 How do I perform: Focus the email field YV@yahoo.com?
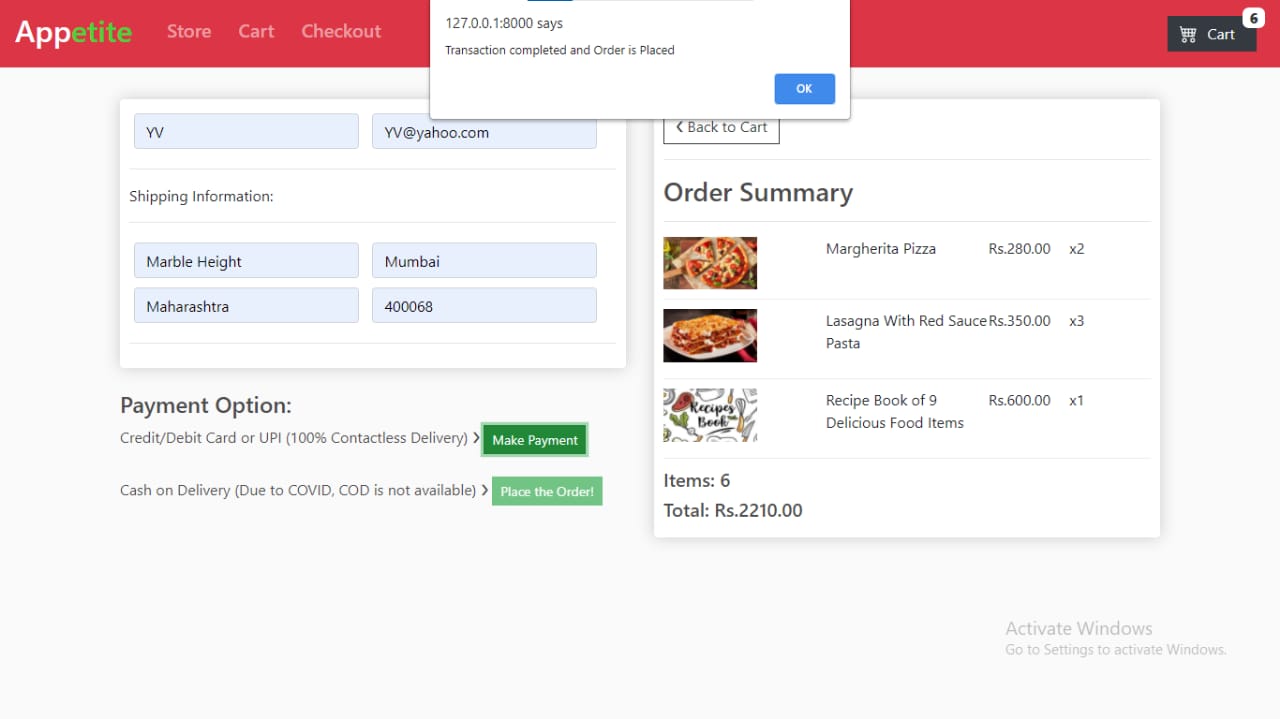point(484,131)
